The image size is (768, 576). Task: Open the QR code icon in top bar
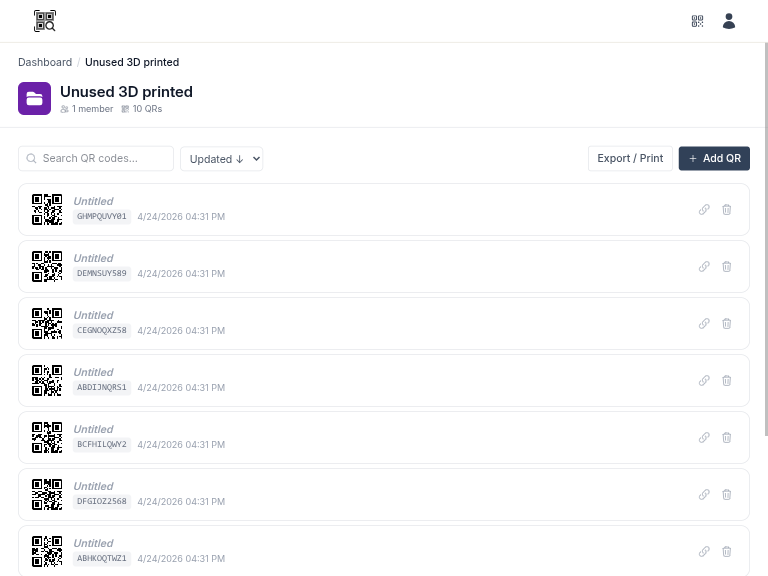698,21
